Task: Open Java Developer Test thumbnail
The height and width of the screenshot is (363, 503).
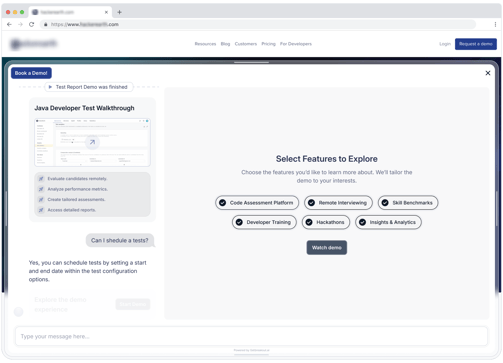Action: point(92,142)
